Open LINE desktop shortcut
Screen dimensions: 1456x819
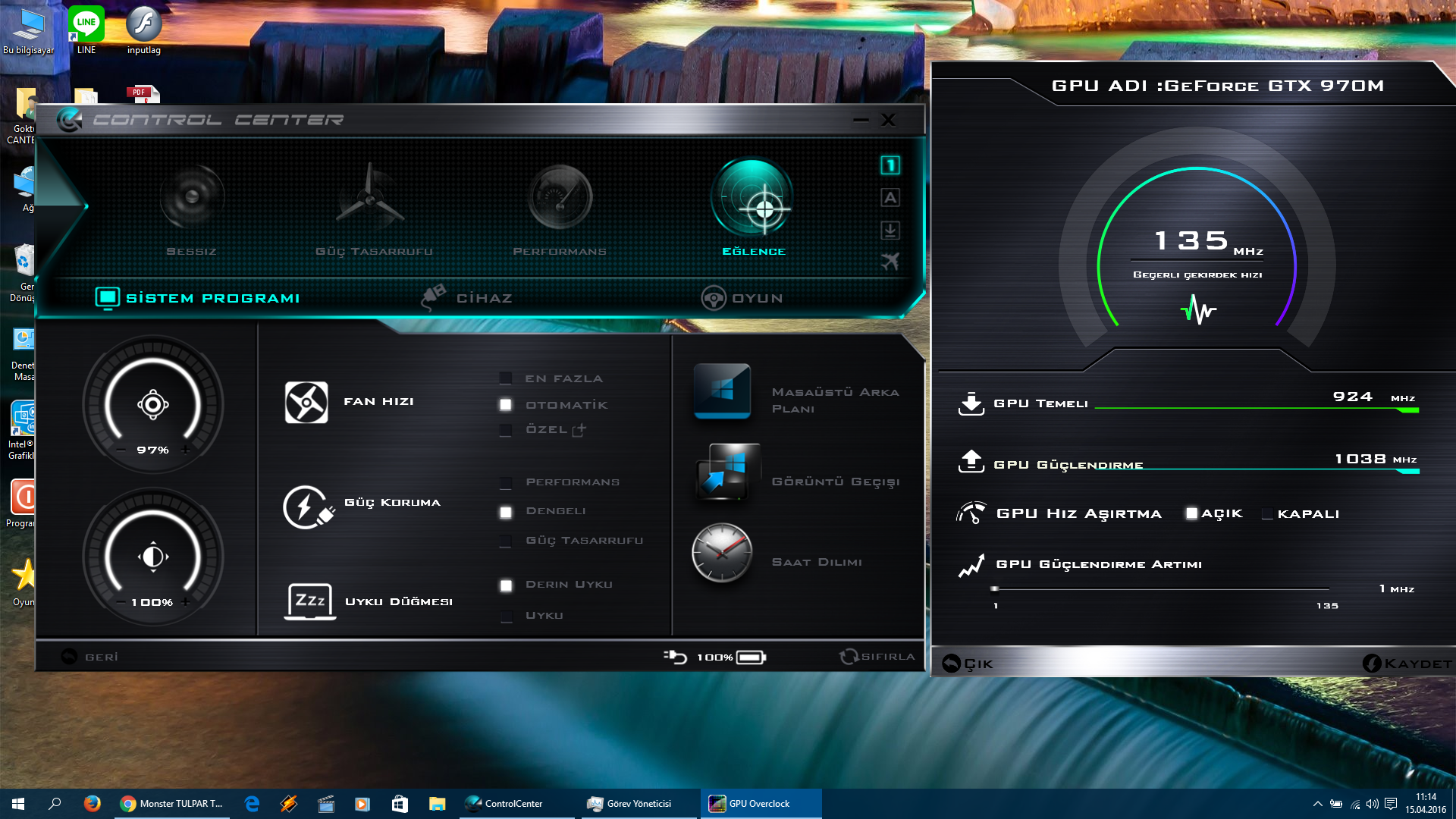coord(86,30)
